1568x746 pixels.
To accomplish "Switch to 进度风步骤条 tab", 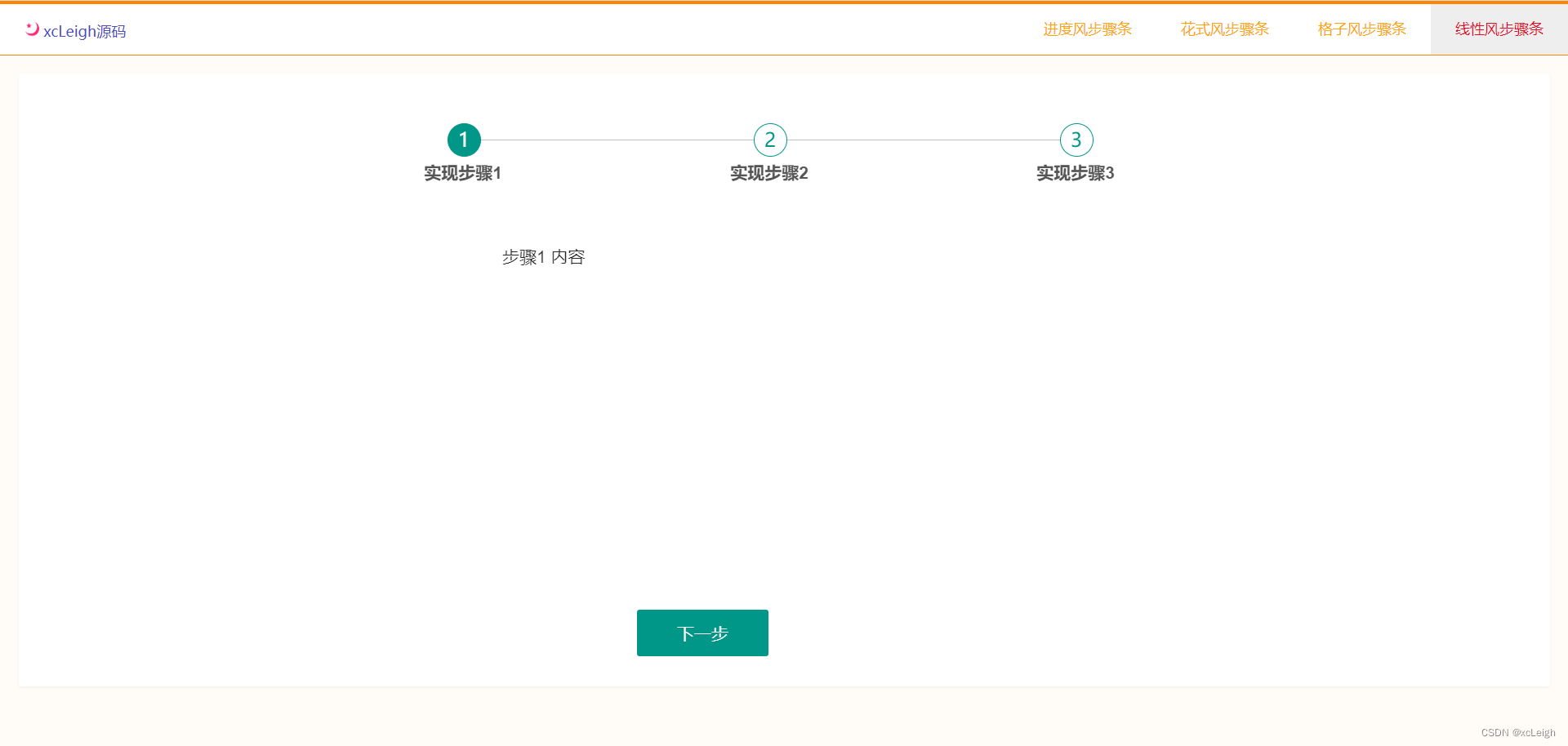I will (1087, 29).
